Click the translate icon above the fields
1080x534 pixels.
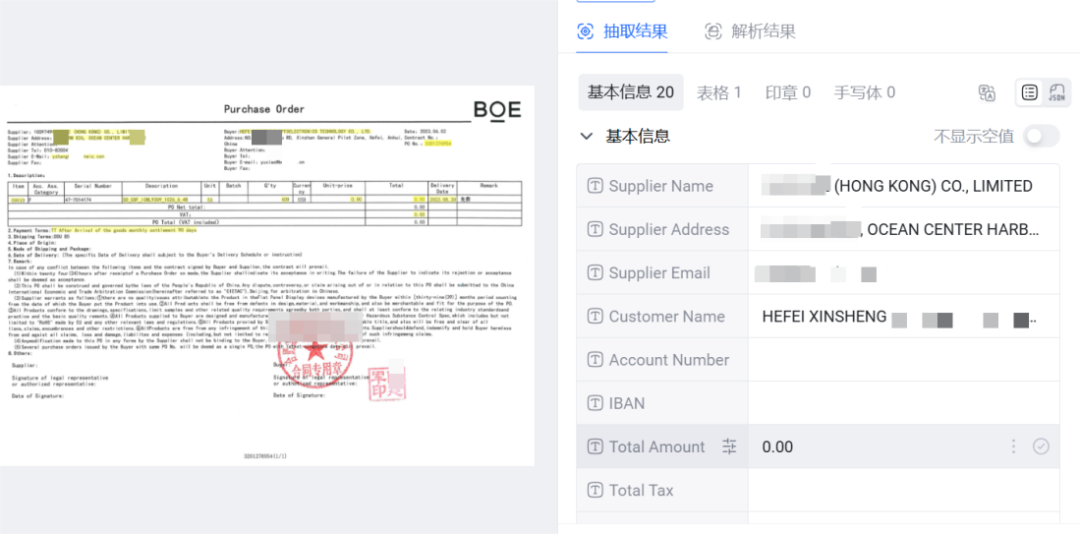coord(987,93)
